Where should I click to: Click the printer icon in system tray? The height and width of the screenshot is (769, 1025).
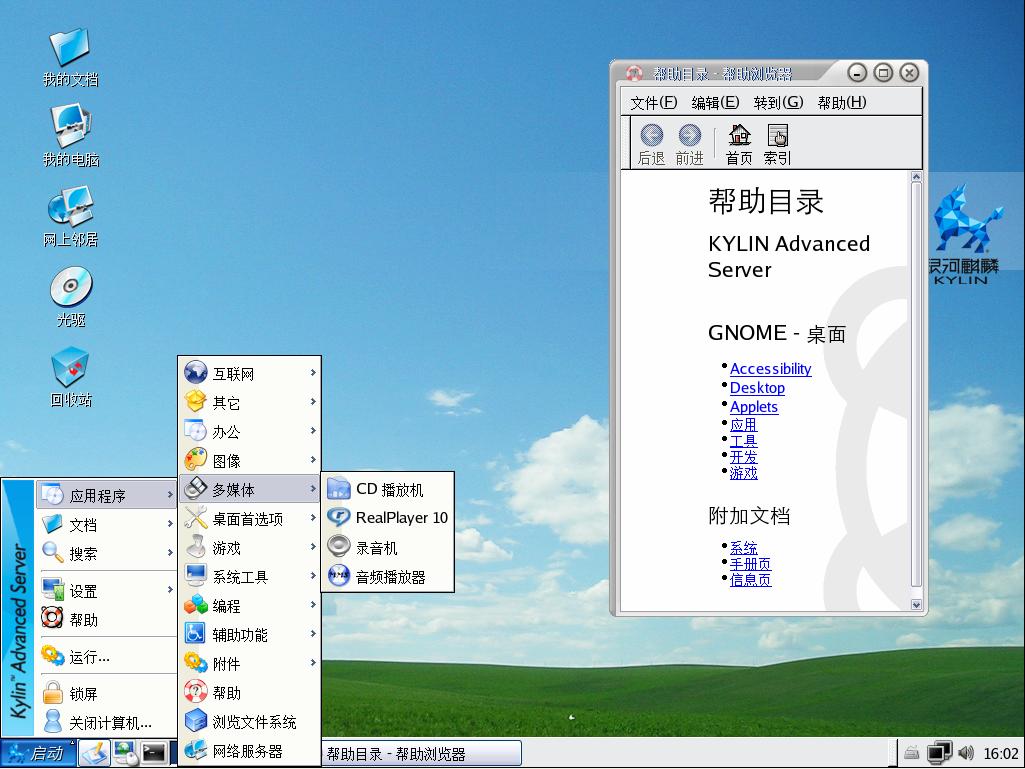pyautogui.click(x=913, y=753)
